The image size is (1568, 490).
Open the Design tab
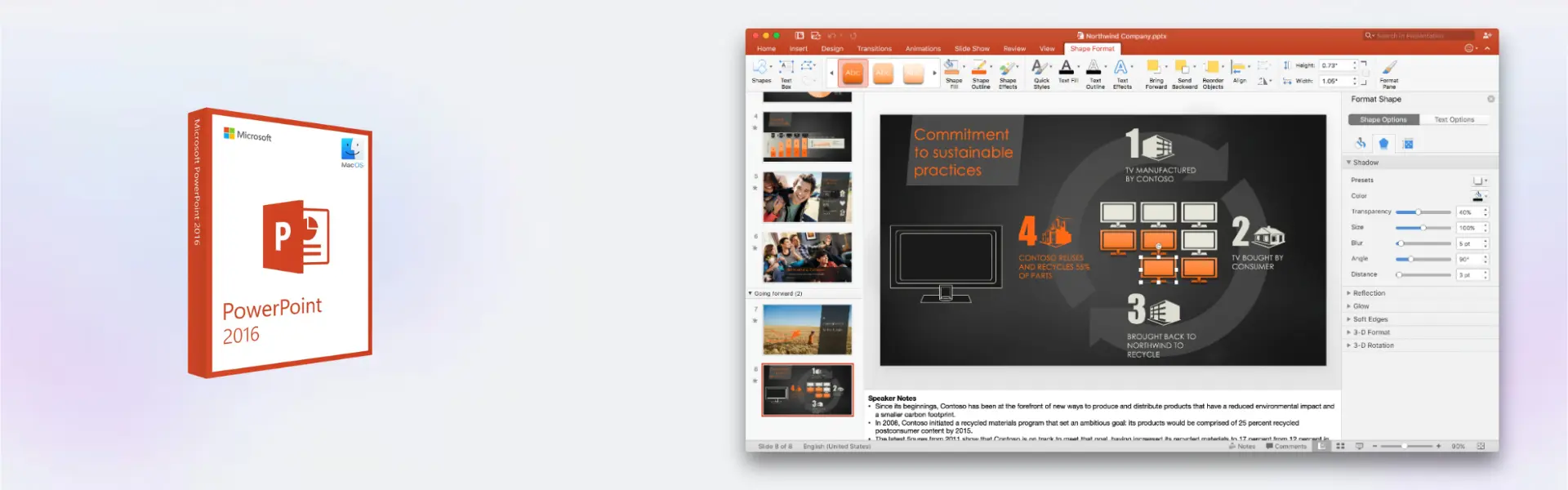(x=832, y=49)
